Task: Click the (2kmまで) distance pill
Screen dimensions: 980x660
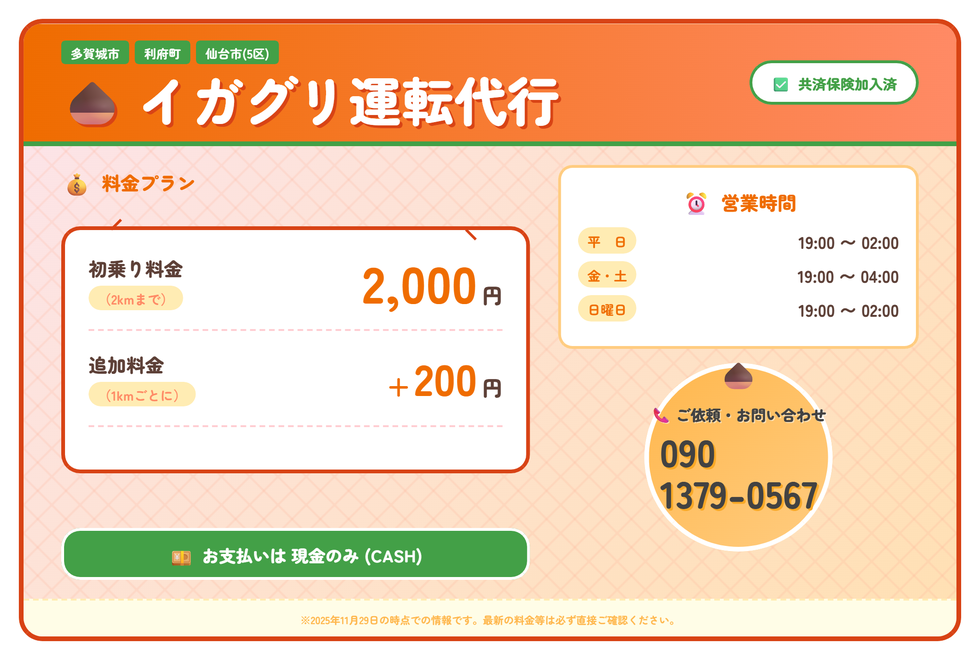Action: tap(136, 298)
